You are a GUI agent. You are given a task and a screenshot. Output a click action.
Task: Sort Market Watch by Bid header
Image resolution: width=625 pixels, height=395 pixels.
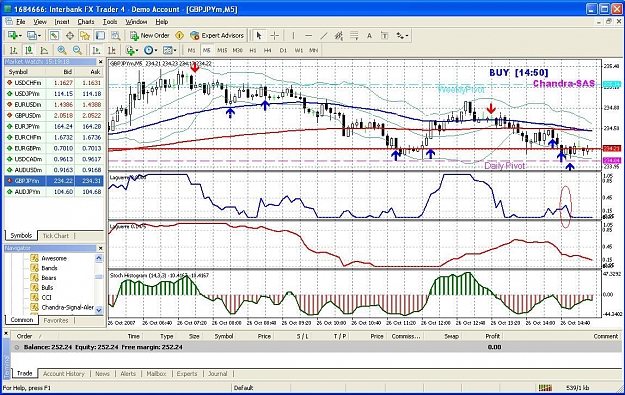pyautogui.click(x=61, y=72)
